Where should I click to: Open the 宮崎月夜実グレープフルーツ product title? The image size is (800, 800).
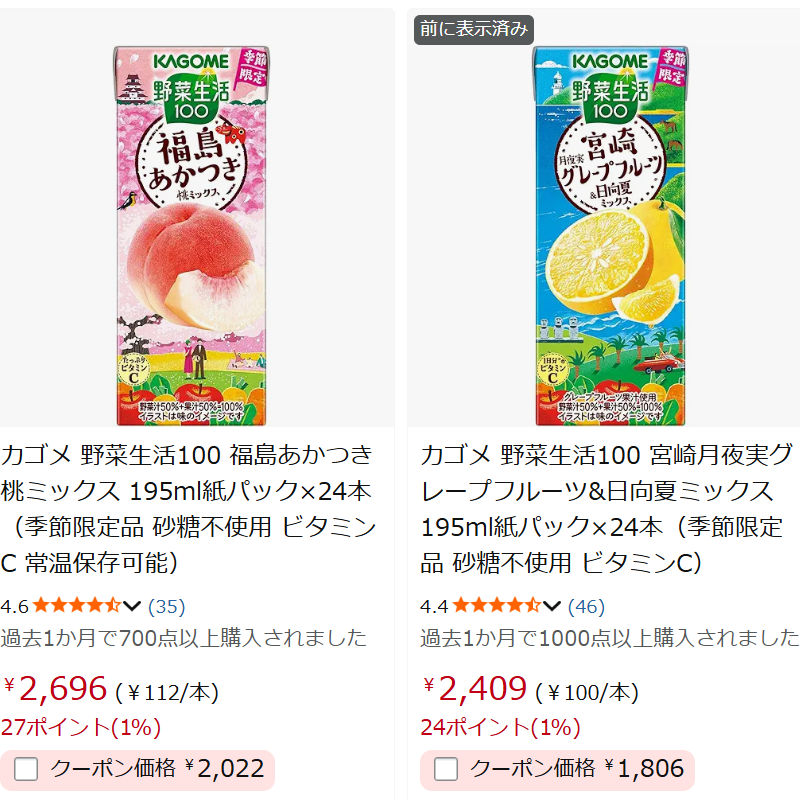pos(606,509)
